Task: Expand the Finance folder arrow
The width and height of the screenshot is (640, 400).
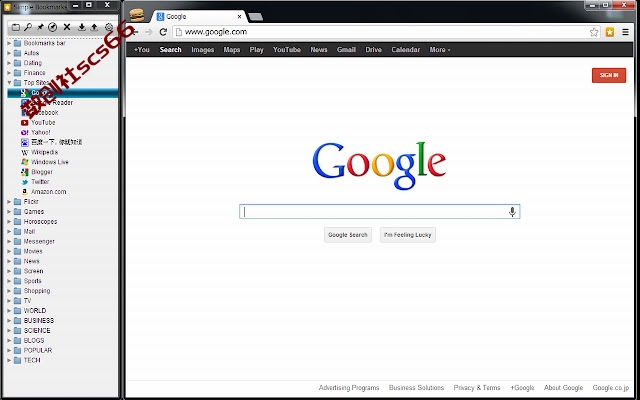Action: point(9,73)
